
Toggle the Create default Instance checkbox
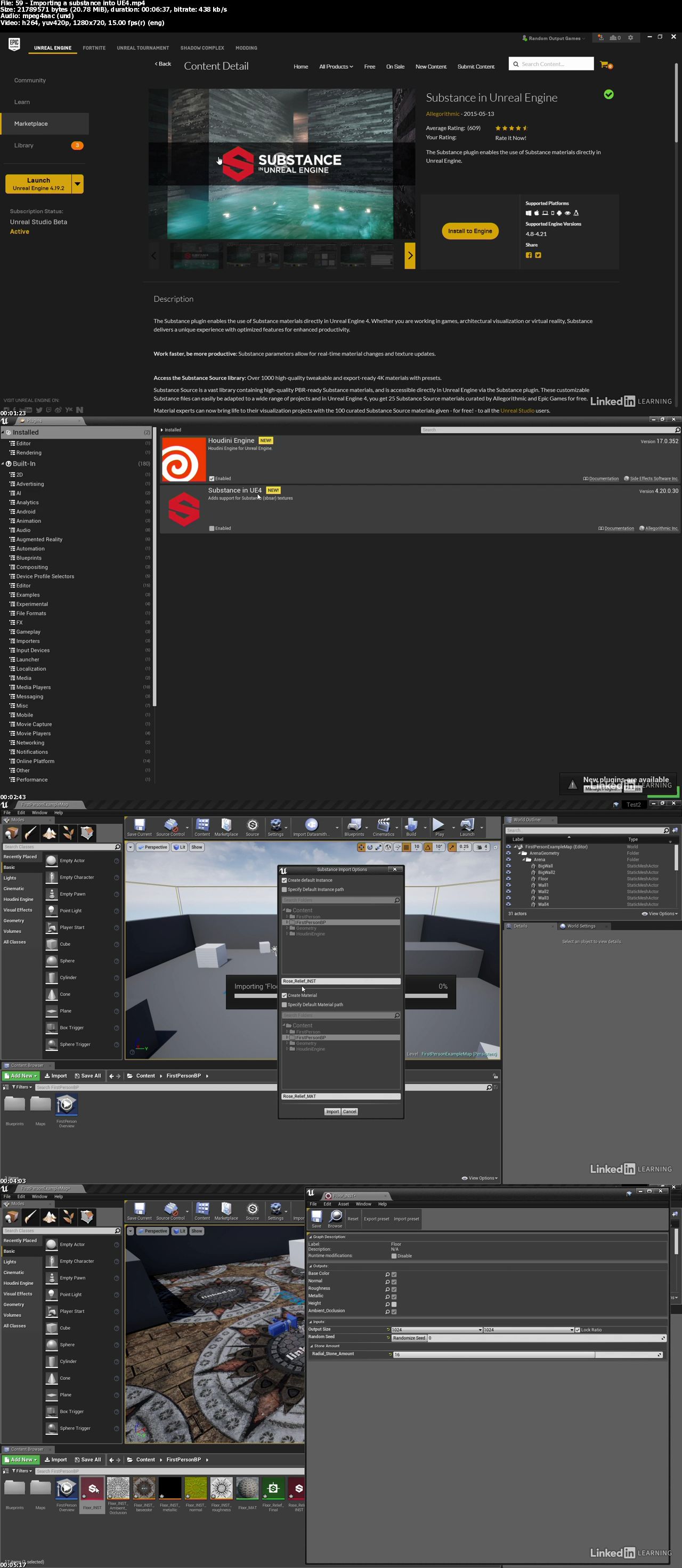(x=284, y=880)
